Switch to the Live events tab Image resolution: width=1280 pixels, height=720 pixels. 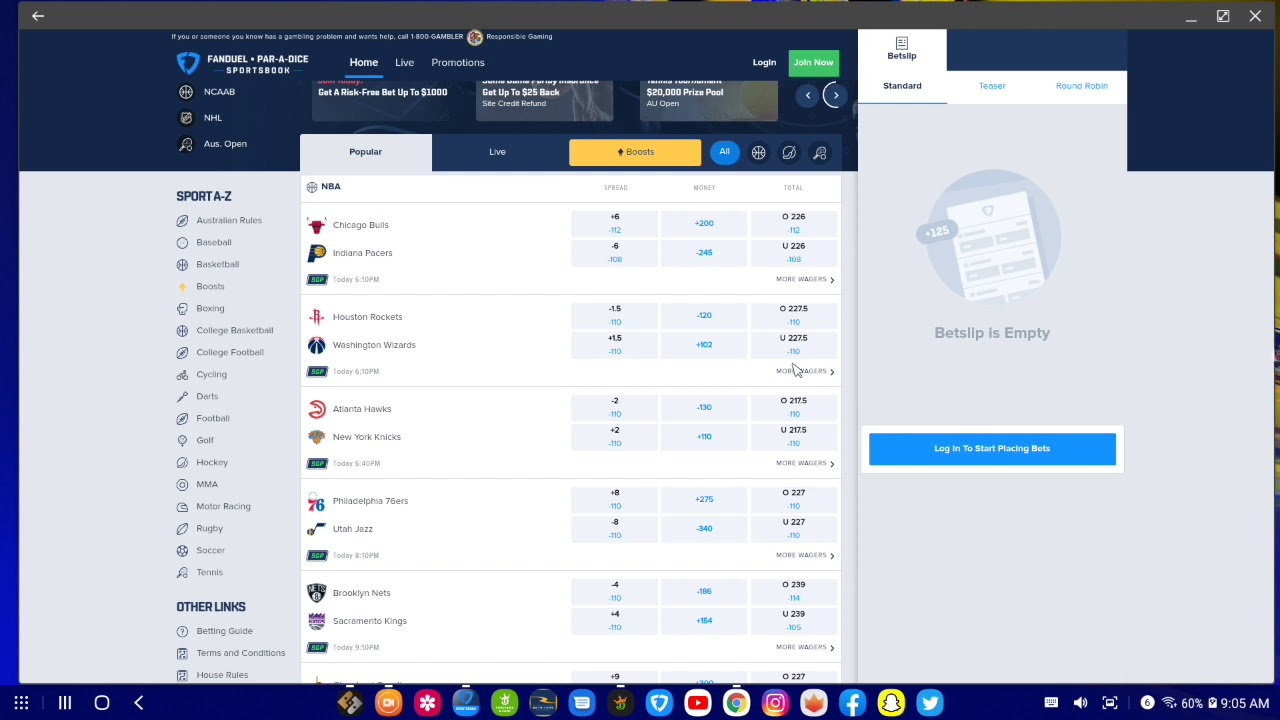497,152
